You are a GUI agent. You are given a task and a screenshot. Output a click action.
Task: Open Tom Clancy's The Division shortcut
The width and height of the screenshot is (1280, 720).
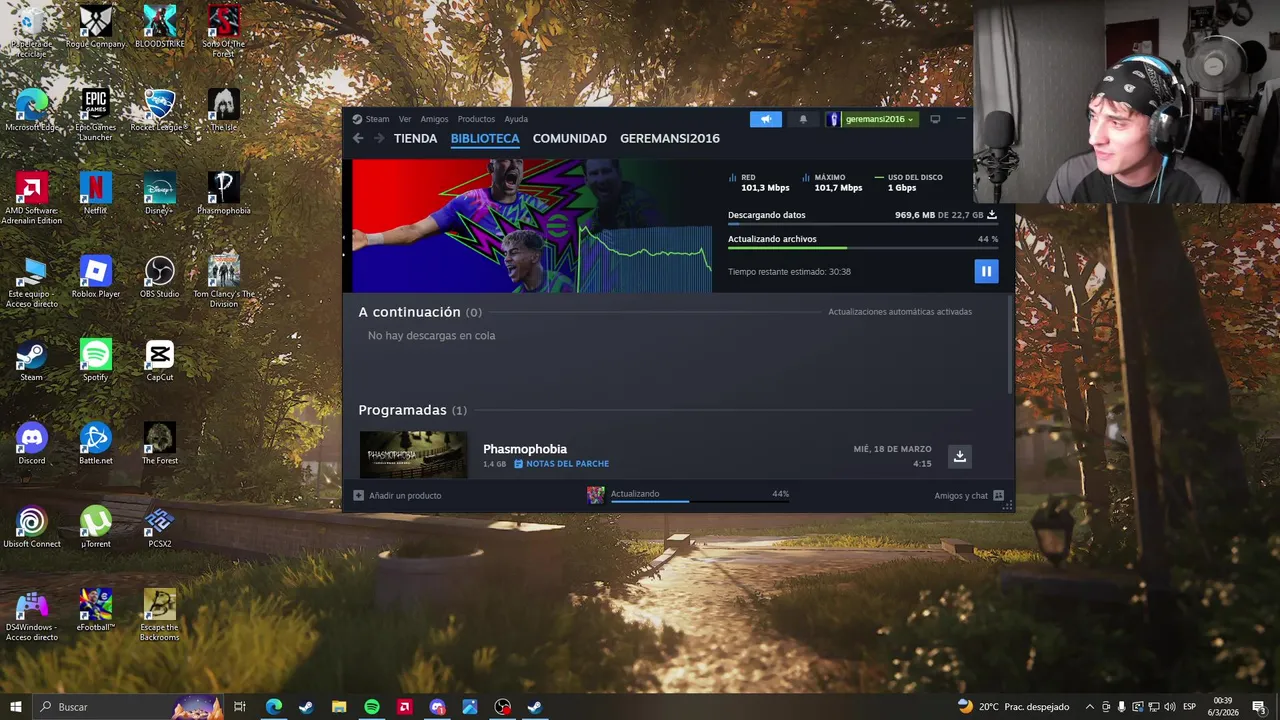click(x=223, y=282)
